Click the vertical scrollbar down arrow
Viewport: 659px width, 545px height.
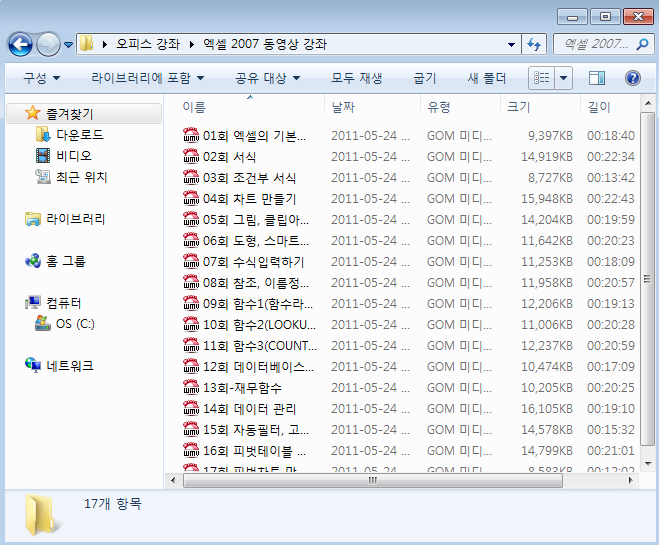pyautogui.click(x=648, y=463)
